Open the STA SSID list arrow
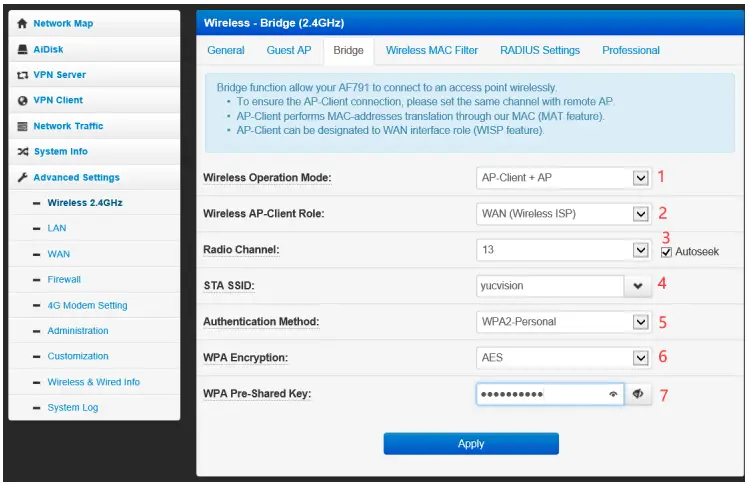This screenshot has width=750, height=484. click(x=640, y=286)
